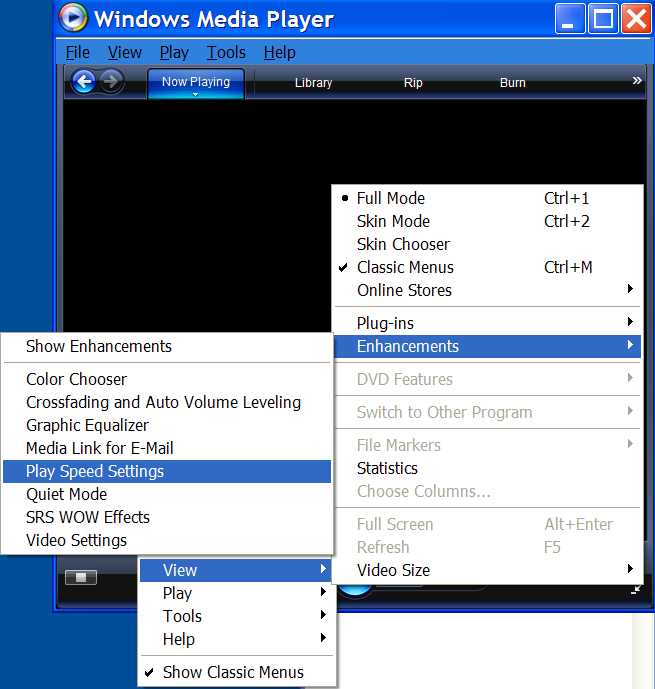Click the Forward navigation arrow button
Screen dimensions: 655x689
point(111,82)
